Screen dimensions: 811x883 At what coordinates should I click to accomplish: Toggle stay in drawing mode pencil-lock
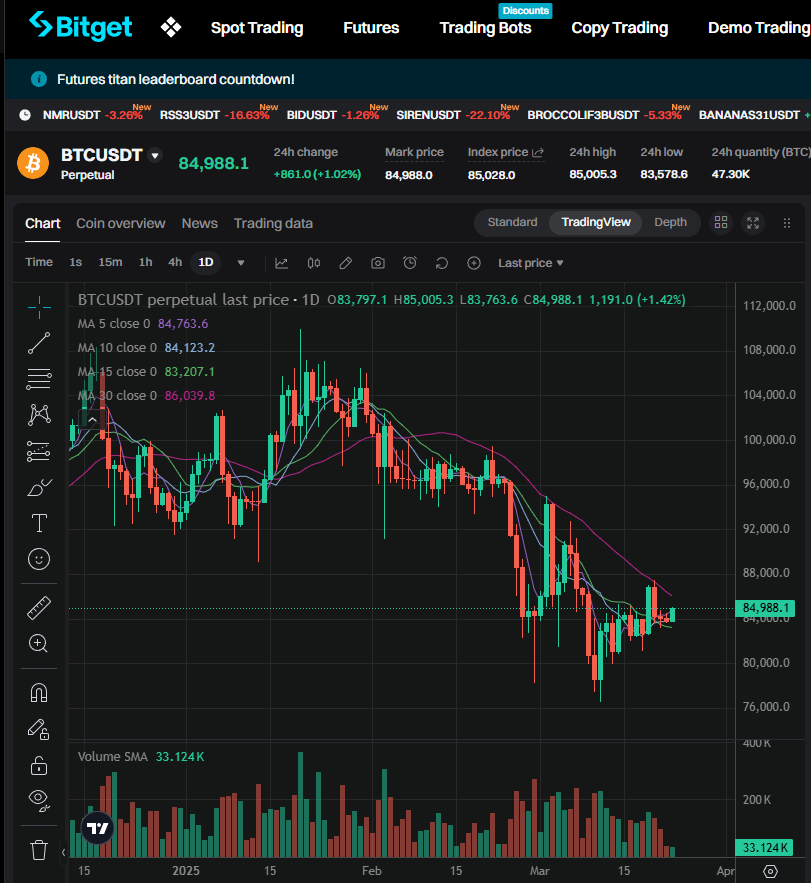39,729
